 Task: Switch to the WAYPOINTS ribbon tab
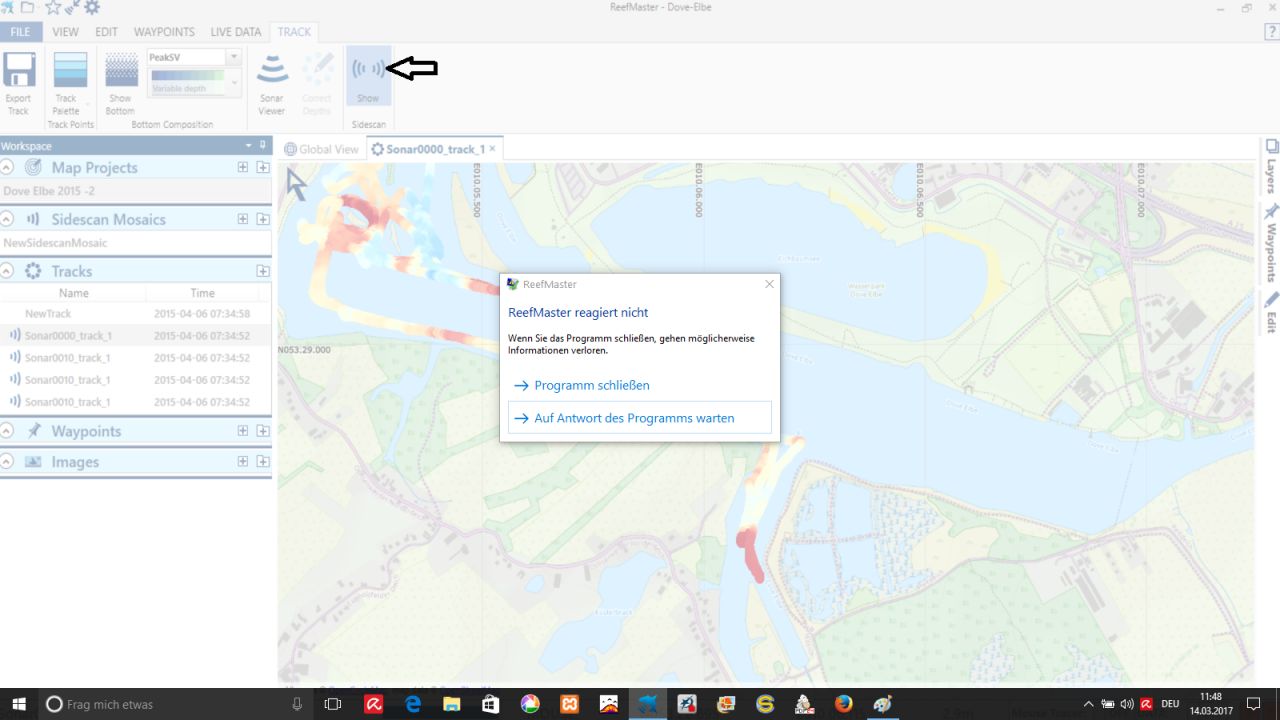tap(164, 32)
